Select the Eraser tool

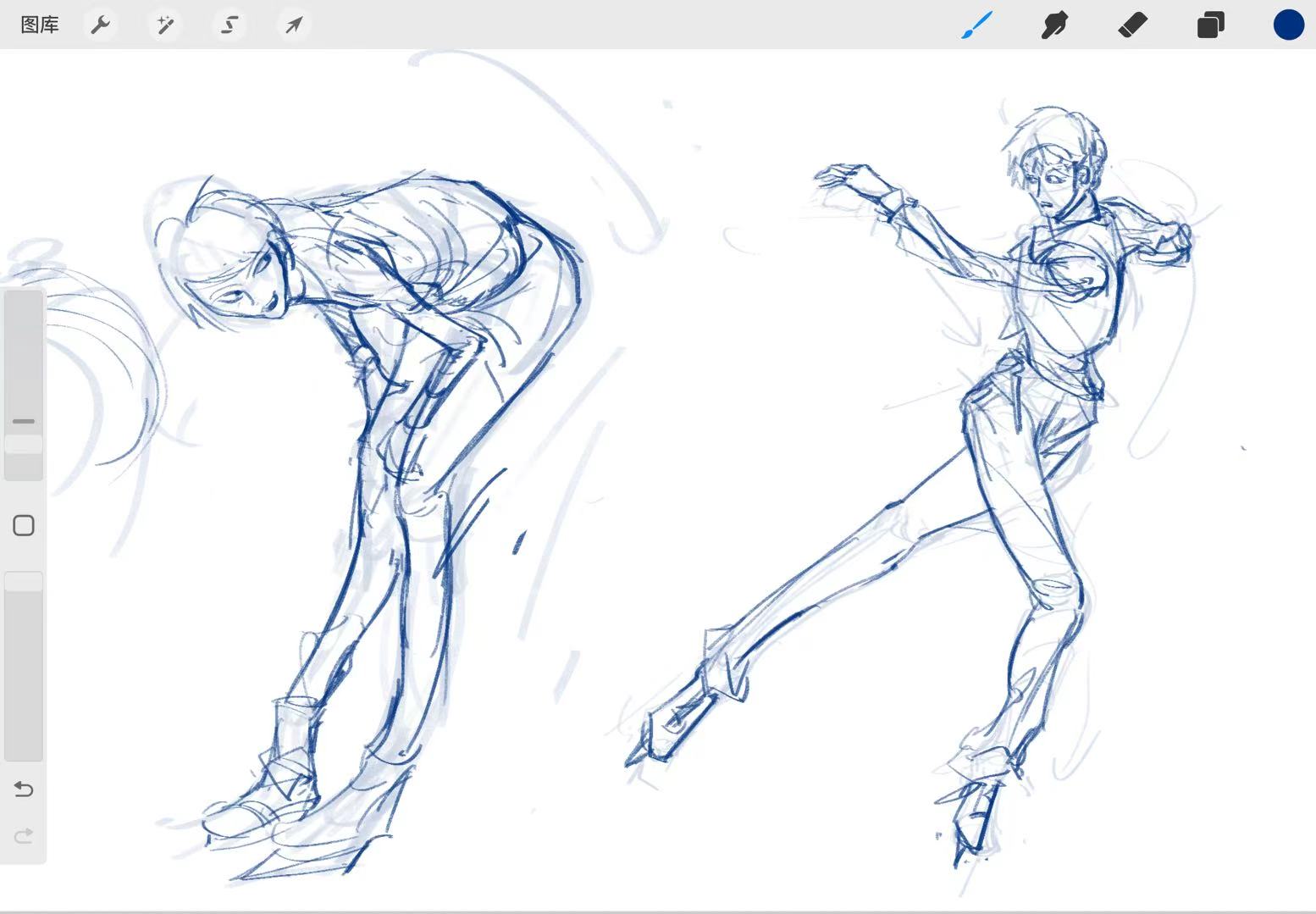point(1132,25)
